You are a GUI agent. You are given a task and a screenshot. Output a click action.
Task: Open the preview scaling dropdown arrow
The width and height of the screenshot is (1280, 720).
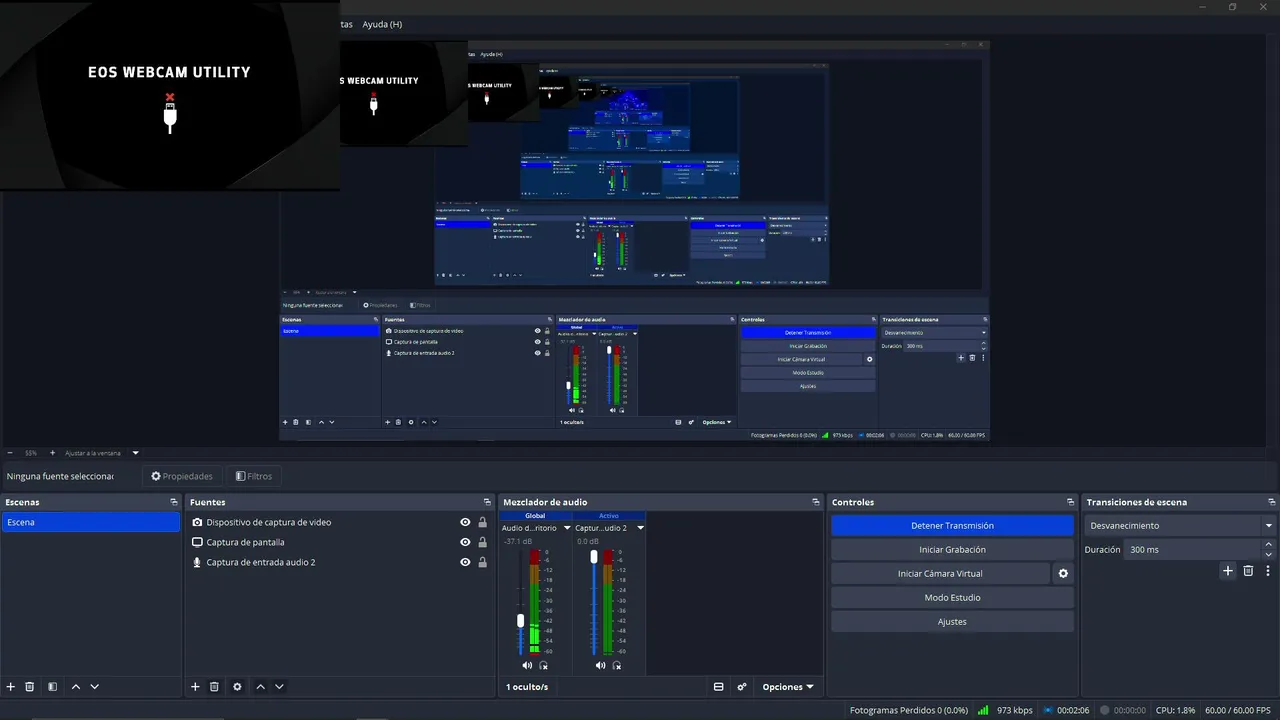[136, 453]
